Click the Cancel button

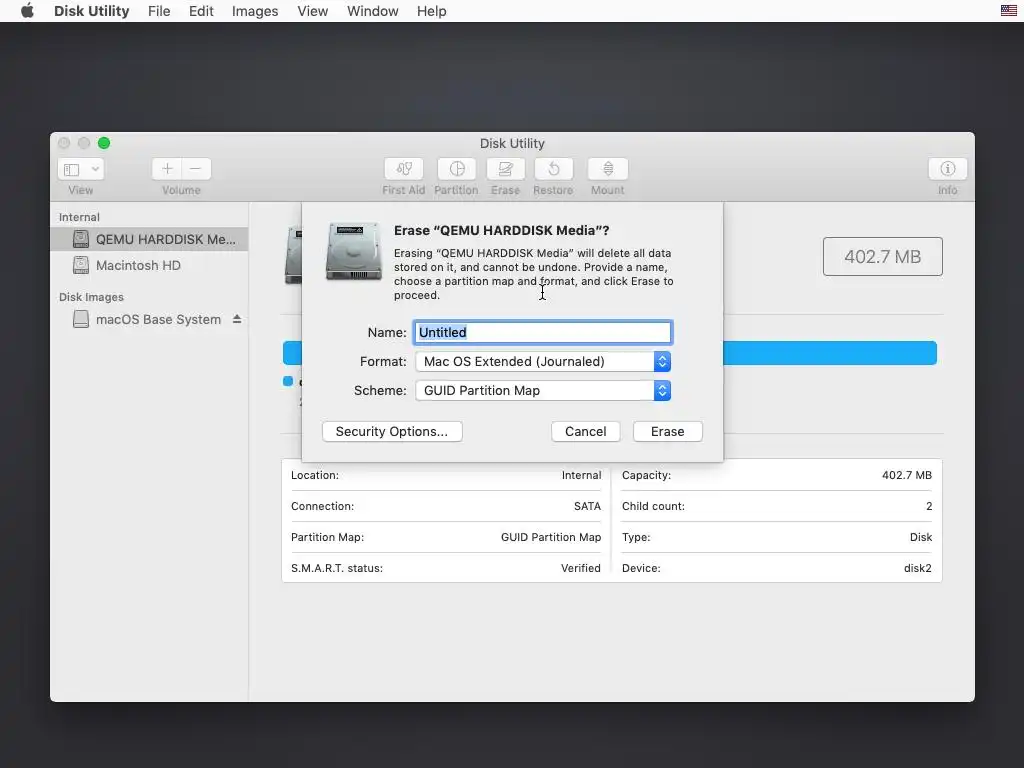click(x=586, y=432)
